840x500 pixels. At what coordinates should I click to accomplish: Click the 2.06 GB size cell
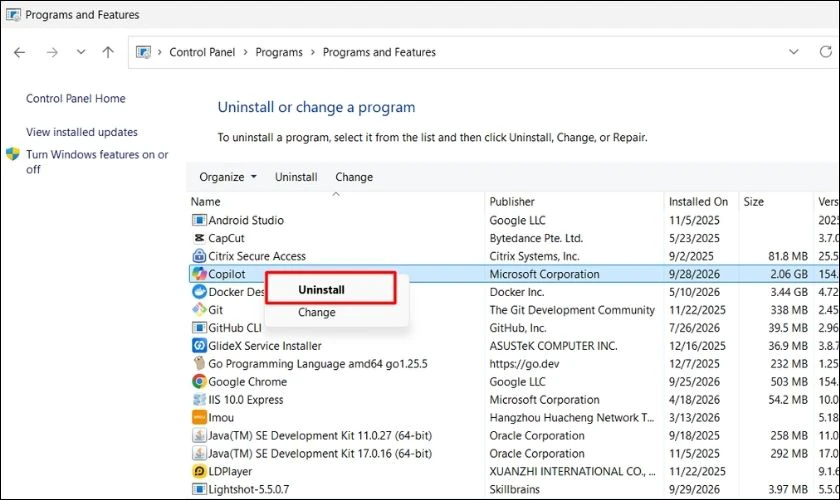[x=789, y=274]
